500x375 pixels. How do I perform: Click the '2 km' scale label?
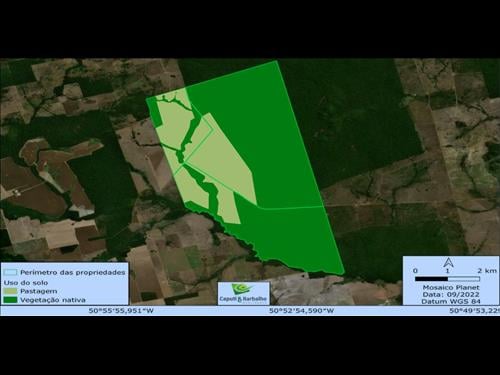(x=487, y=271)
